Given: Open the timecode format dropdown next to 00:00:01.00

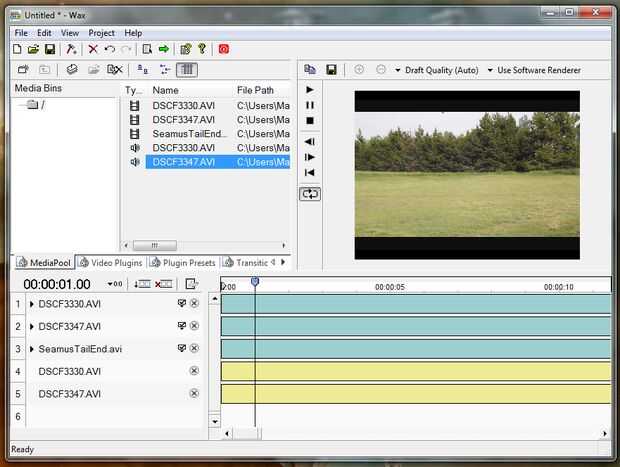Looking at the screenshot, I should coord(115,284).
